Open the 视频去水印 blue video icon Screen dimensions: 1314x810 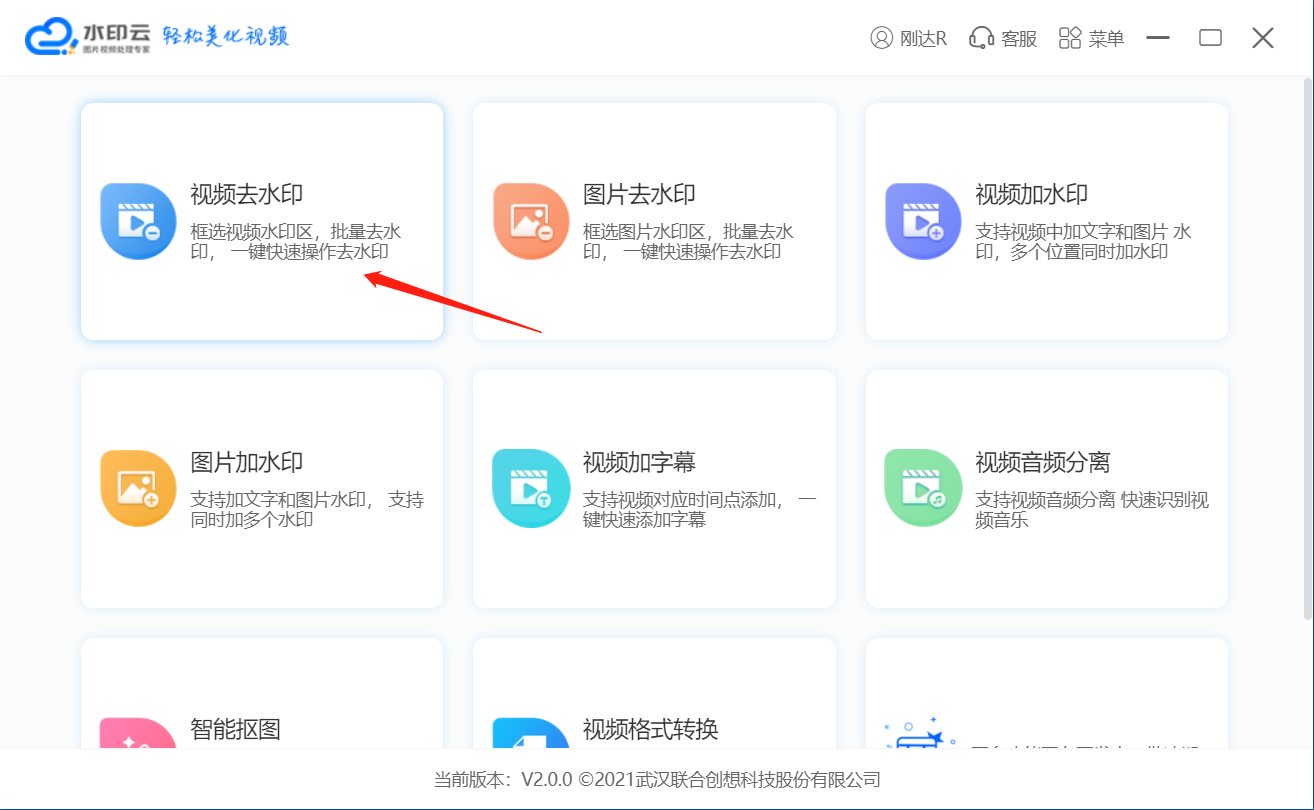(139, 221)
